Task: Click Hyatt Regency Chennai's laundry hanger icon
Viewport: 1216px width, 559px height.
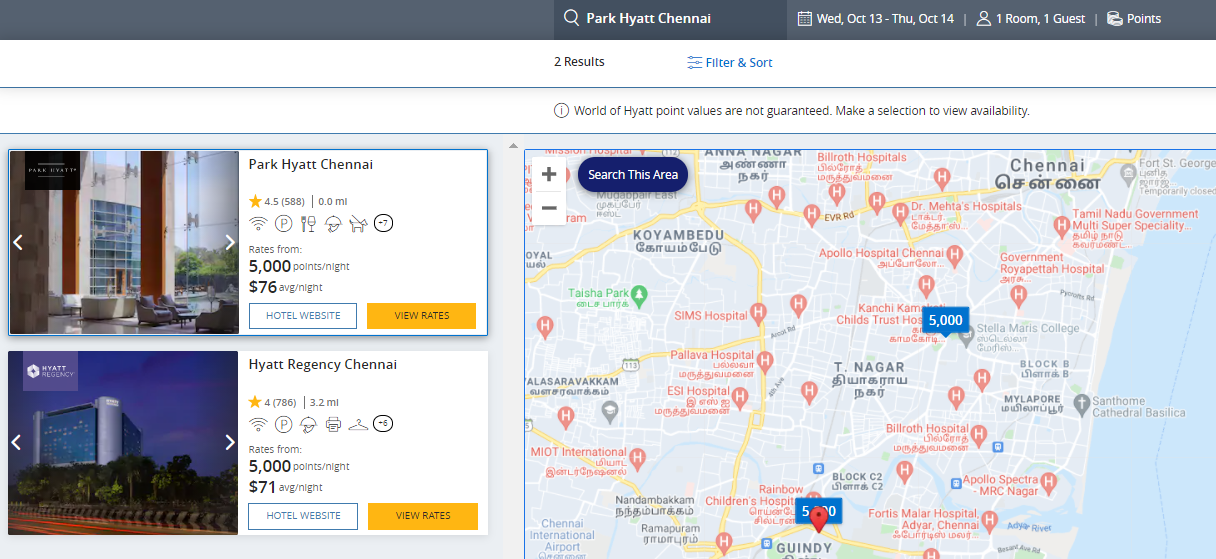Action: tap(358, 424)
